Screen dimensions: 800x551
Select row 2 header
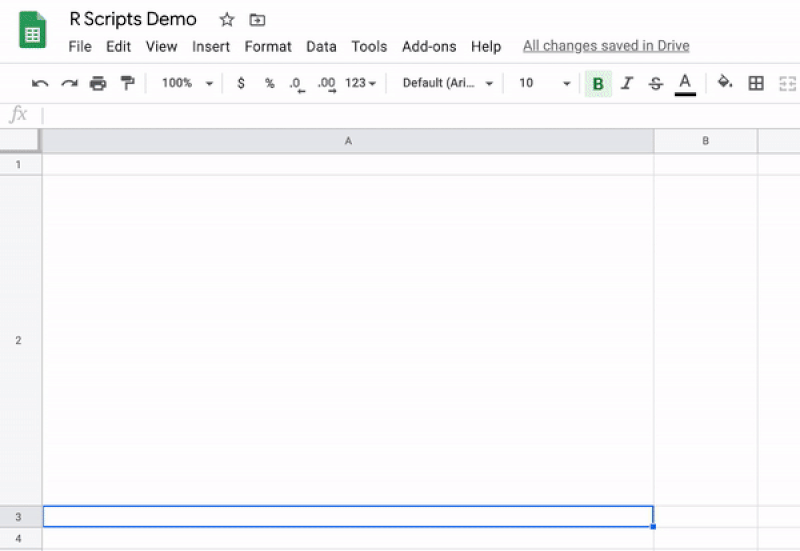click(18, 340)
